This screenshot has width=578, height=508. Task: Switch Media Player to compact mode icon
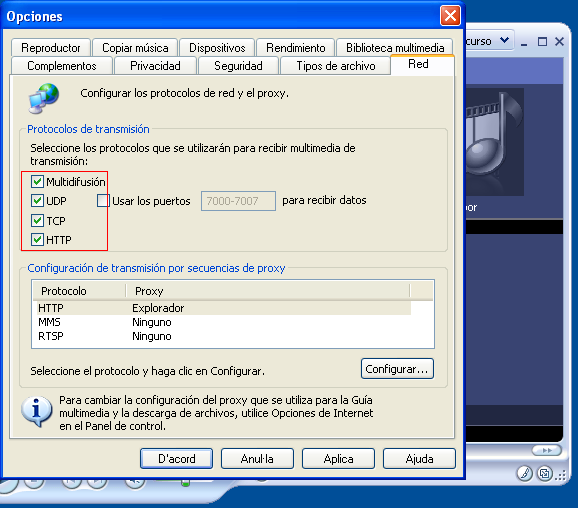coord(545,473)
